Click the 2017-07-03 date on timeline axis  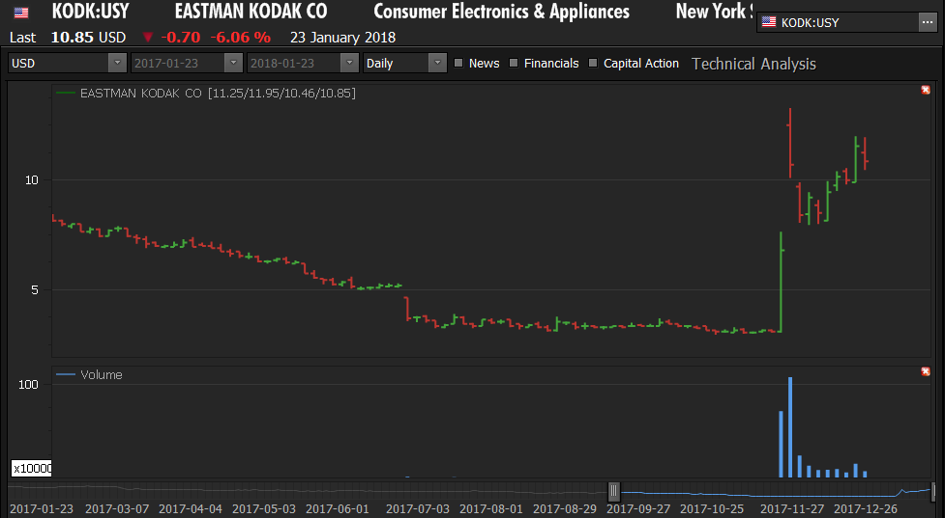(x=418, y=509)
